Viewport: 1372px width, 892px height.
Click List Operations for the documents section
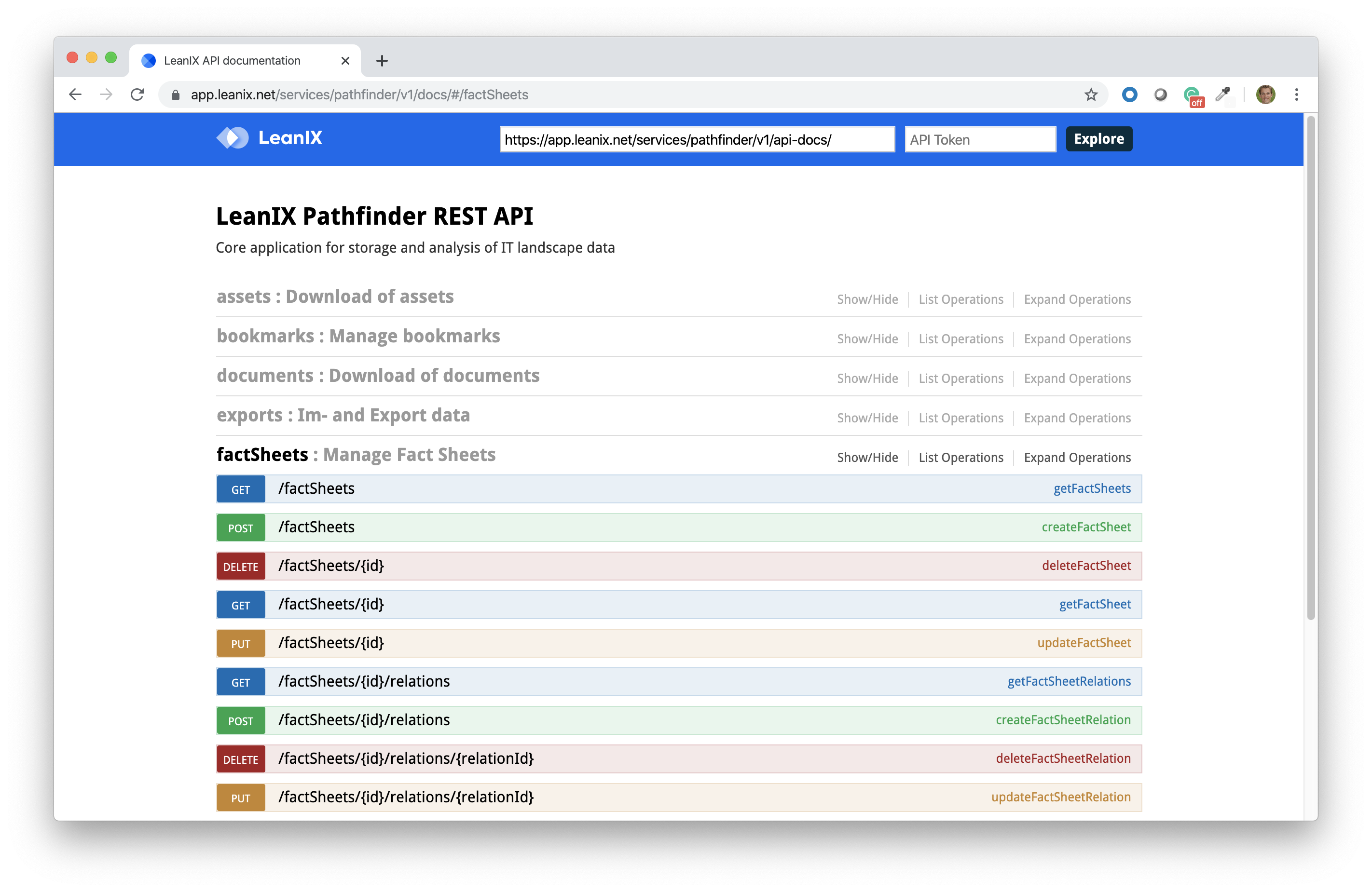[960, 378]
